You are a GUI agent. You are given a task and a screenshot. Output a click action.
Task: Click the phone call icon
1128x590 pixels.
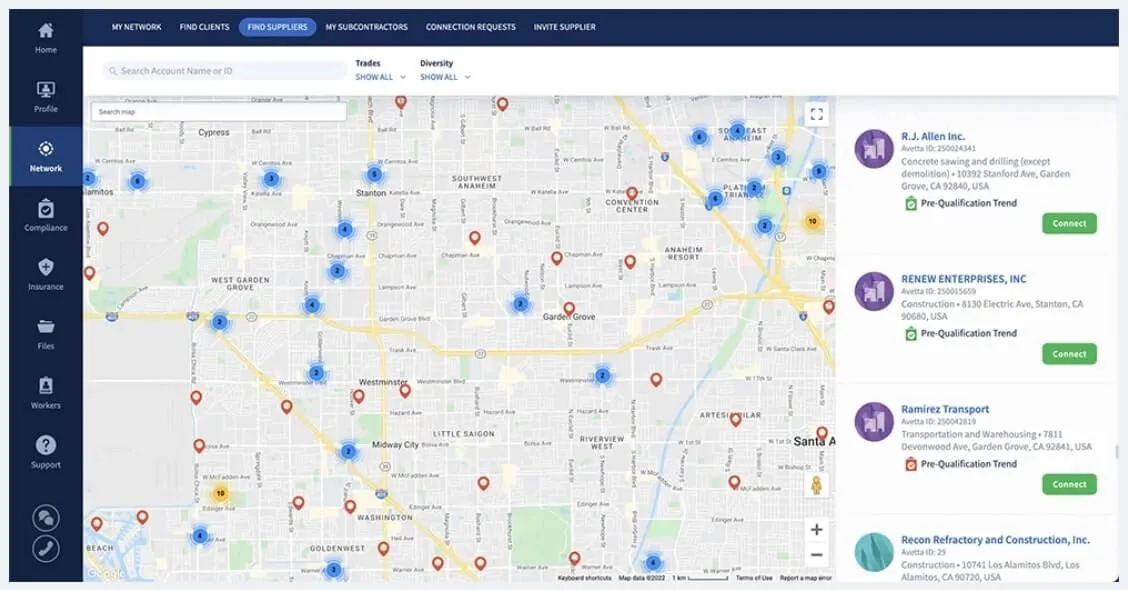click(45, 549)
